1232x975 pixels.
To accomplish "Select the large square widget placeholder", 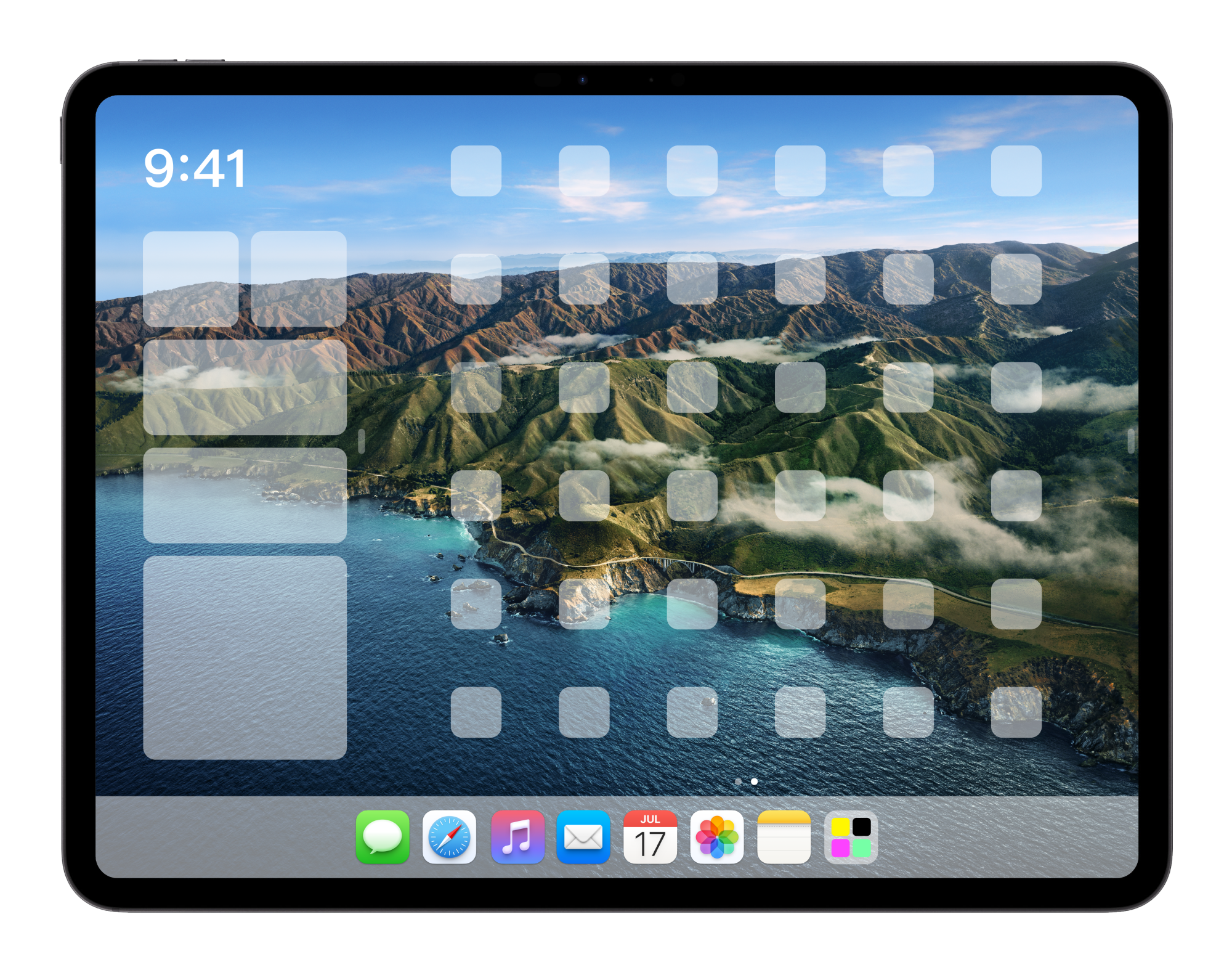I will 245,657.
